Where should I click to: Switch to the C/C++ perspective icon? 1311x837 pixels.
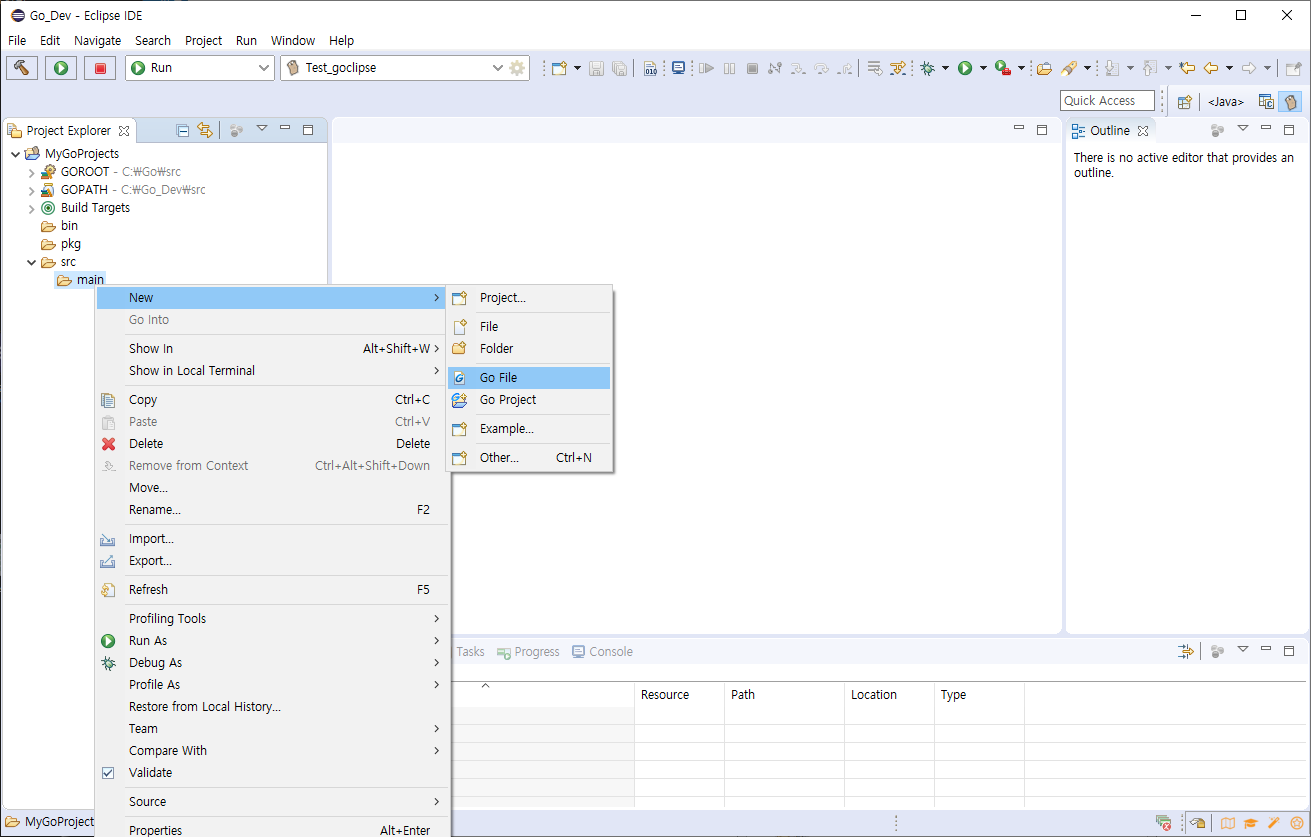click(1266, 101)
